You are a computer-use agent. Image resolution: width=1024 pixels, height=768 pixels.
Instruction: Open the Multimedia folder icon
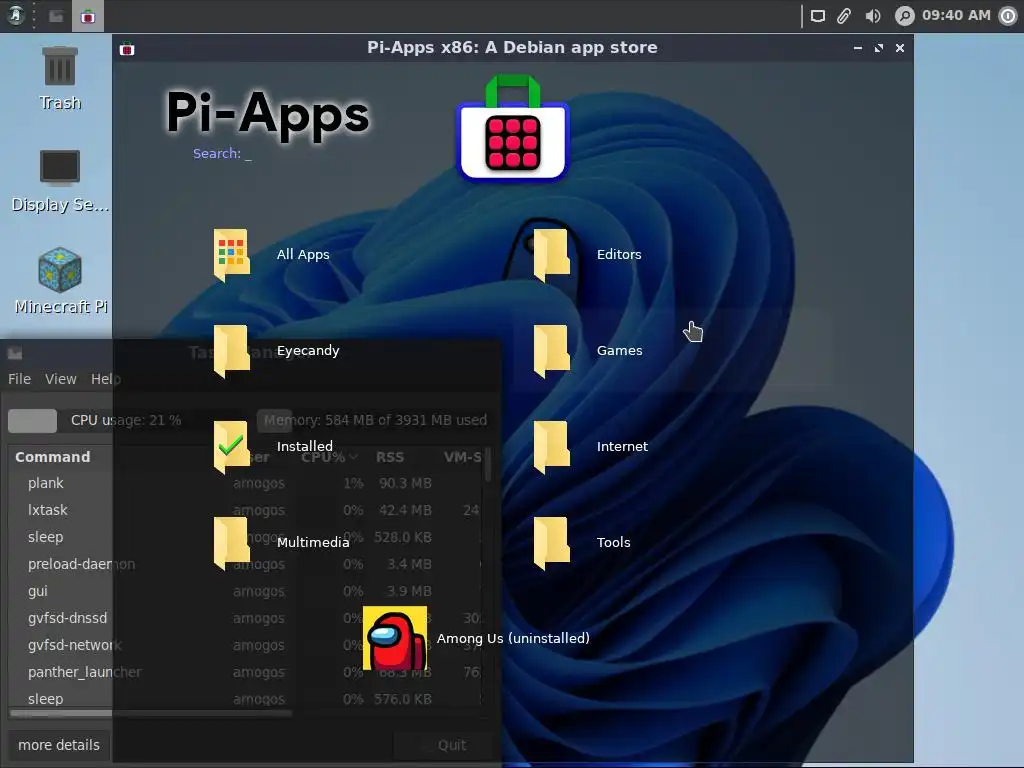tap(232, 543)
